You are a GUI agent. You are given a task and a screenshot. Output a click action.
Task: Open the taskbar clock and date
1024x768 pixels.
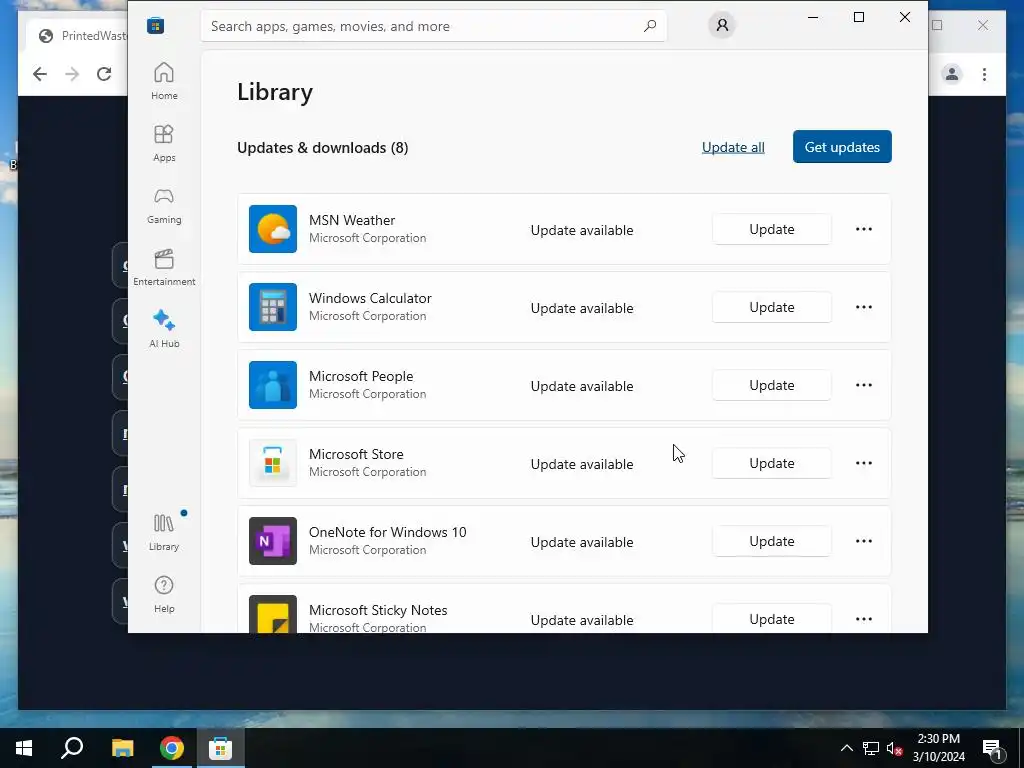(938, 748)
